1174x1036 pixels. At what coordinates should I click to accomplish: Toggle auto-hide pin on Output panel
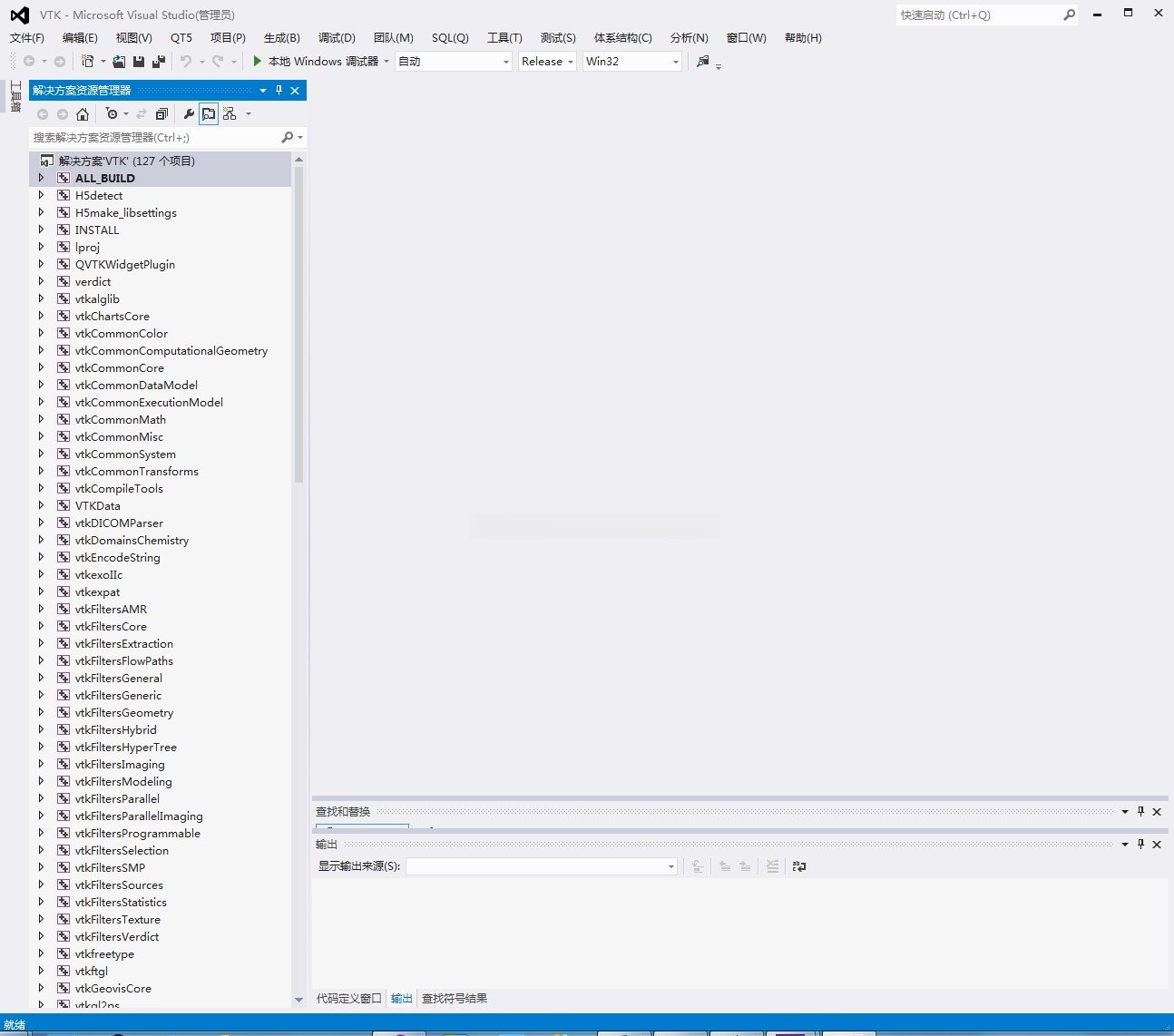point(1140,845)
